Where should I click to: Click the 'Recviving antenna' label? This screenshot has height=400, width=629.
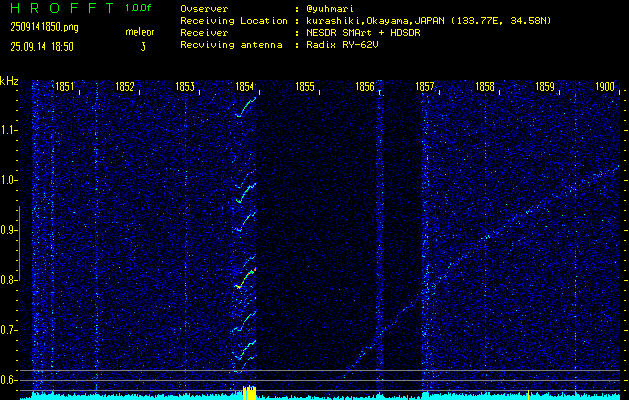pos(231,45)
